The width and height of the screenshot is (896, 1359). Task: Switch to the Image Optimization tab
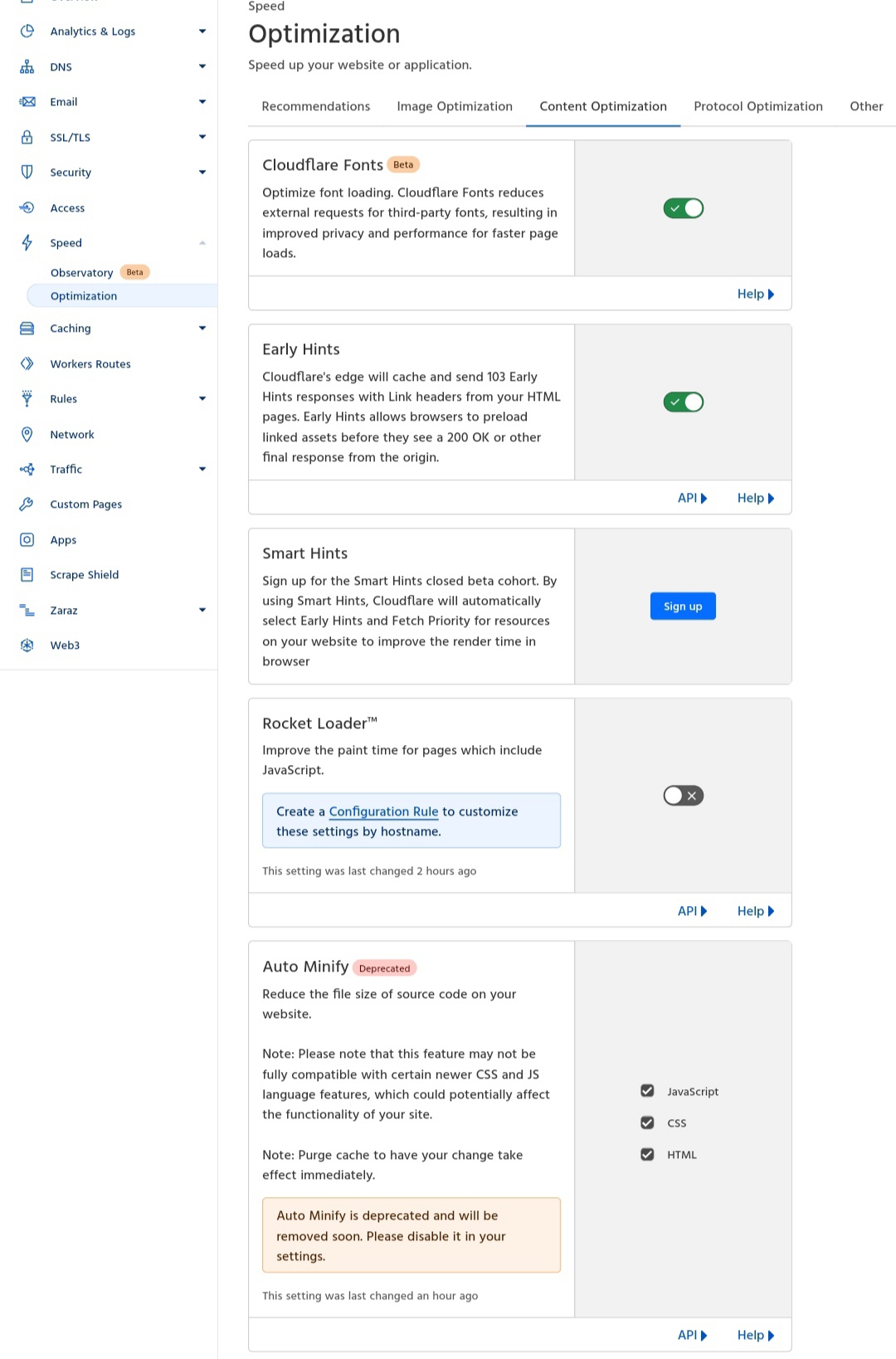click(x=455, y=106)
